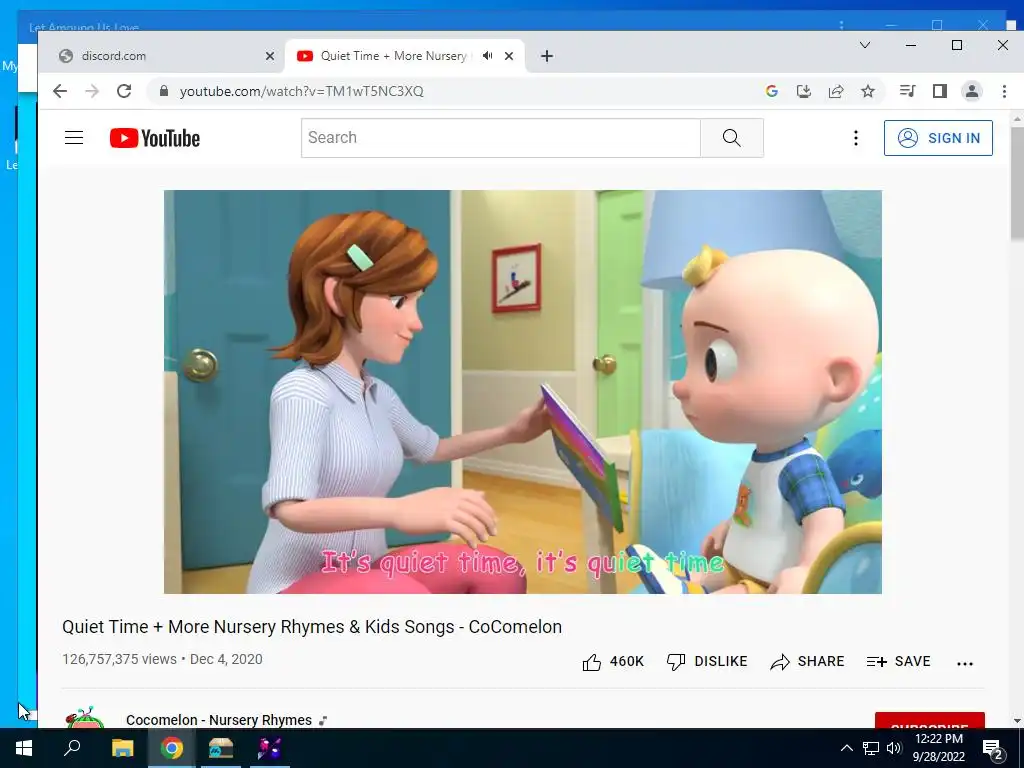Click the address bar lock icon
This screenshot has width=1024, height=768.
pos(164,91)
